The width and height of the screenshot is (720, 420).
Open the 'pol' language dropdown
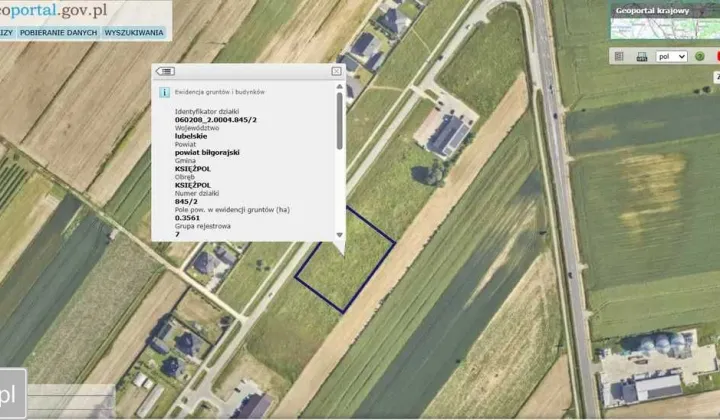pos(671,56)
